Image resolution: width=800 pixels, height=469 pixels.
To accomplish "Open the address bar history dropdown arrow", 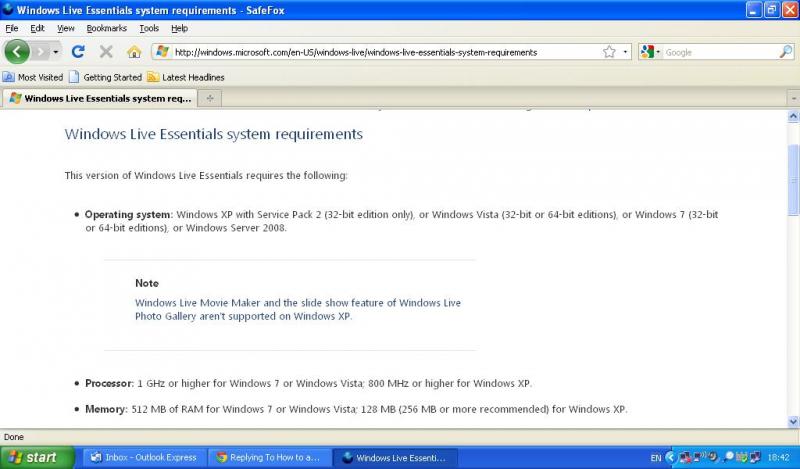I will click(x=625, y=52).
